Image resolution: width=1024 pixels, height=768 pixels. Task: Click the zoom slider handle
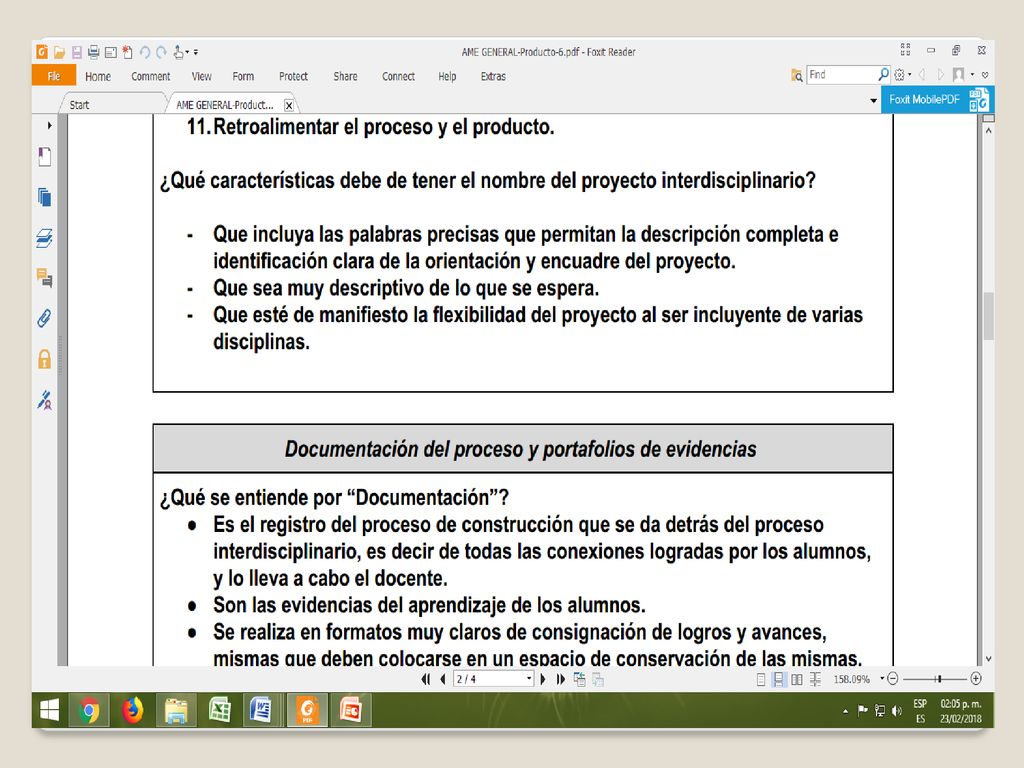coord(938,679)
